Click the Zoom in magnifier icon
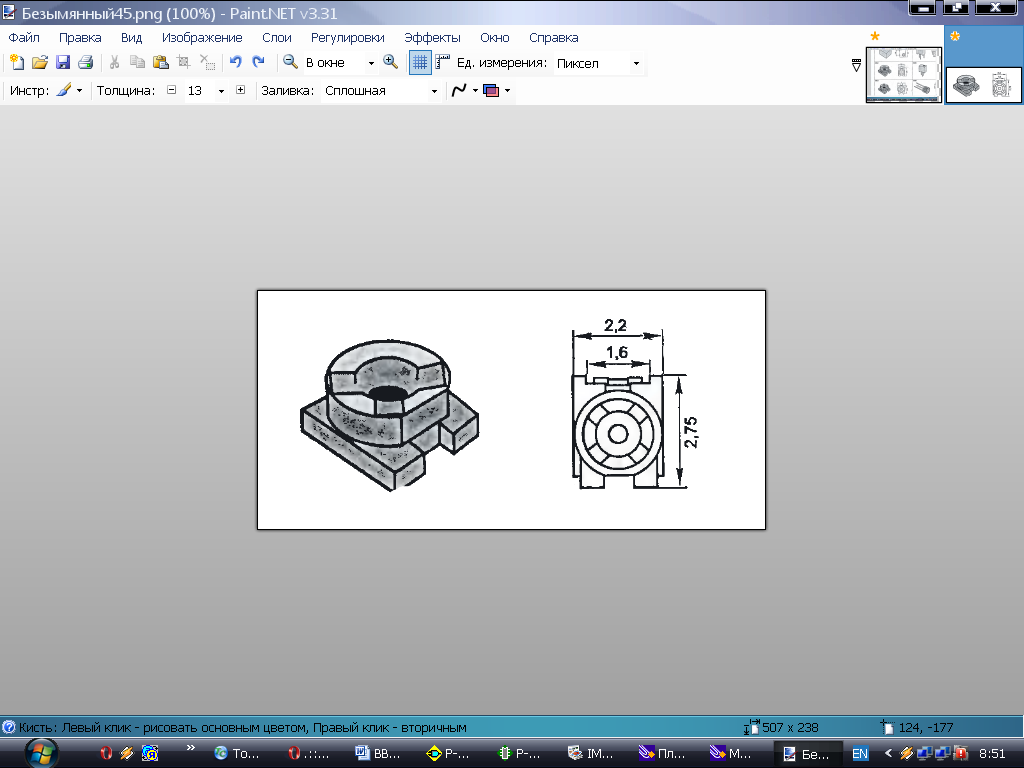1024x768 pixels. coord(391,62)
